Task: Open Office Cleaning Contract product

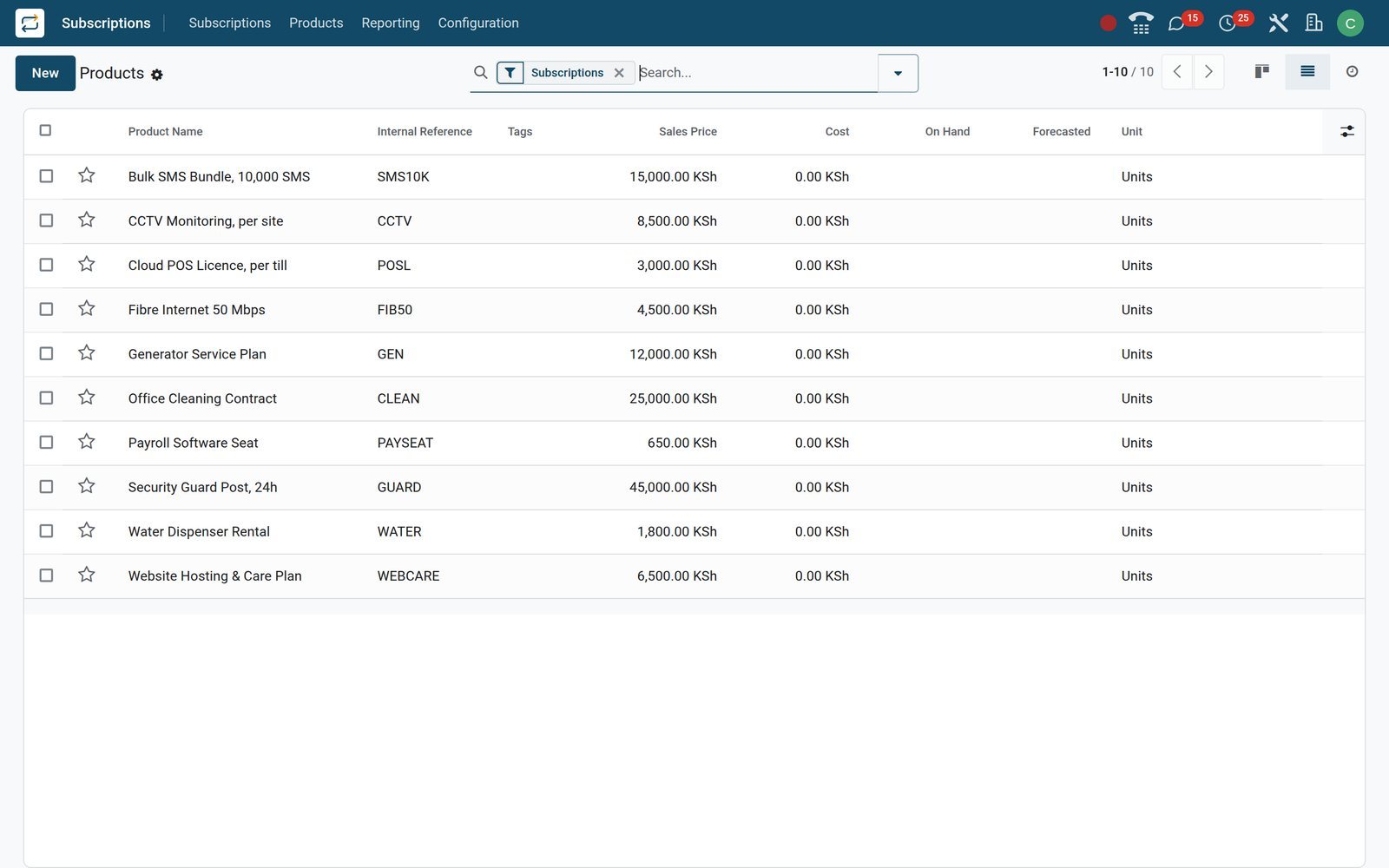Action: (202, 398)
